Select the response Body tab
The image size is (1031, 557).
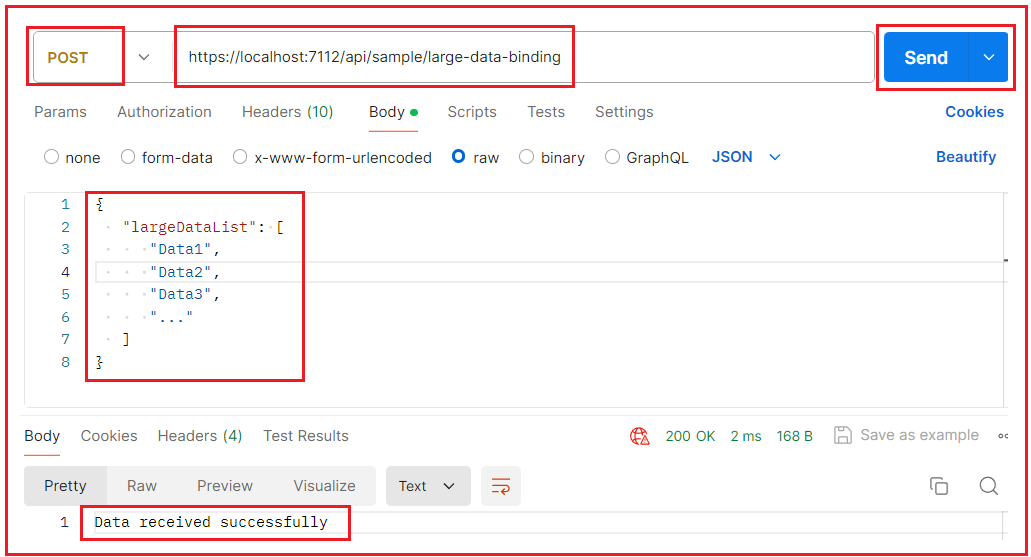click(42, 436)
